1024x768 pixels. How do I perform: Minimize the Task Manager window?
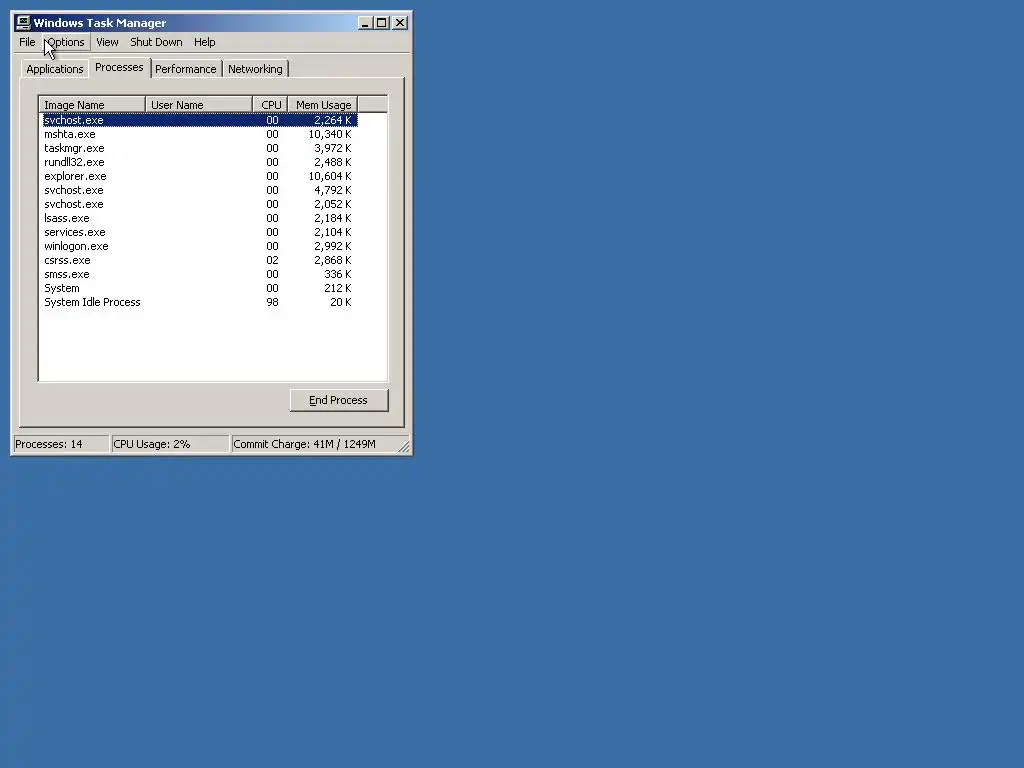click(365, 23)
